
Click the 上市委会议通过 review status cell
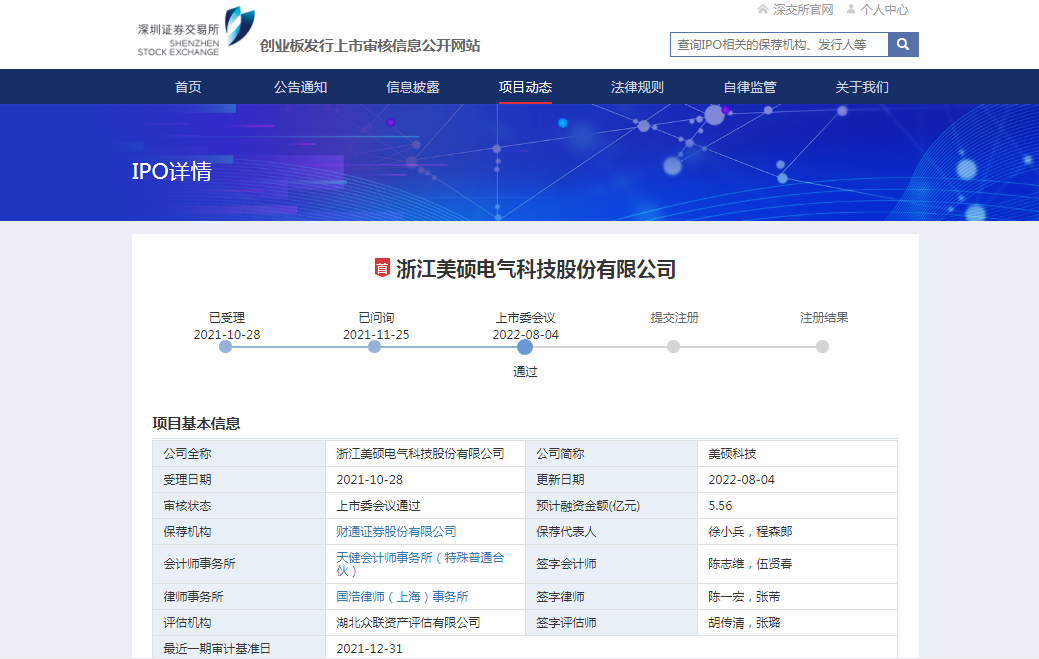click(425, 506)
